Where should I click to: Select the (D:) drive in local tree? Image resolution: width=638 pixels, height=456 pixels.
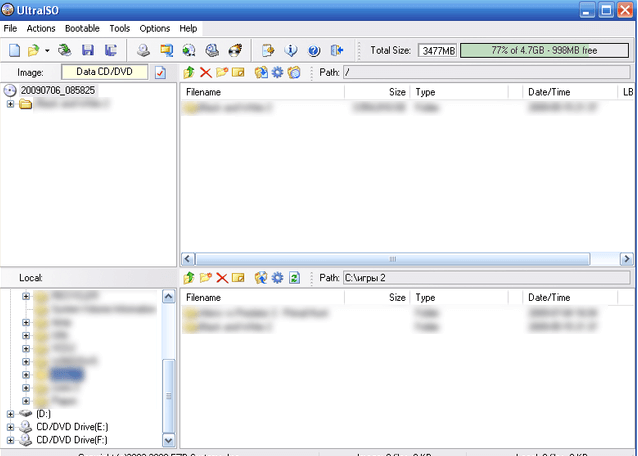[x=43, y=414]
